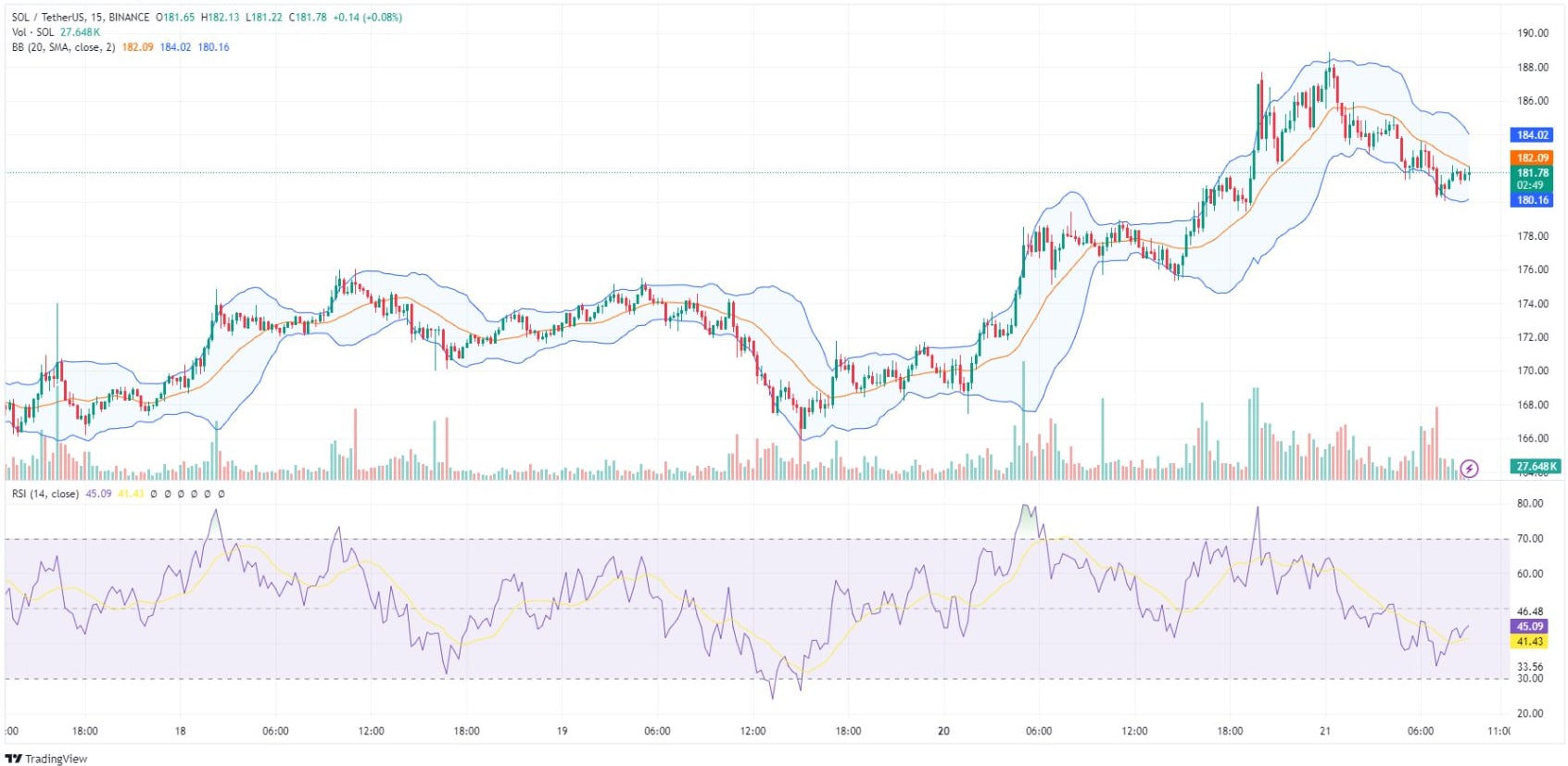Click the blue 180.16 price axis label

pyautogui.click(x=1533, y=200)
